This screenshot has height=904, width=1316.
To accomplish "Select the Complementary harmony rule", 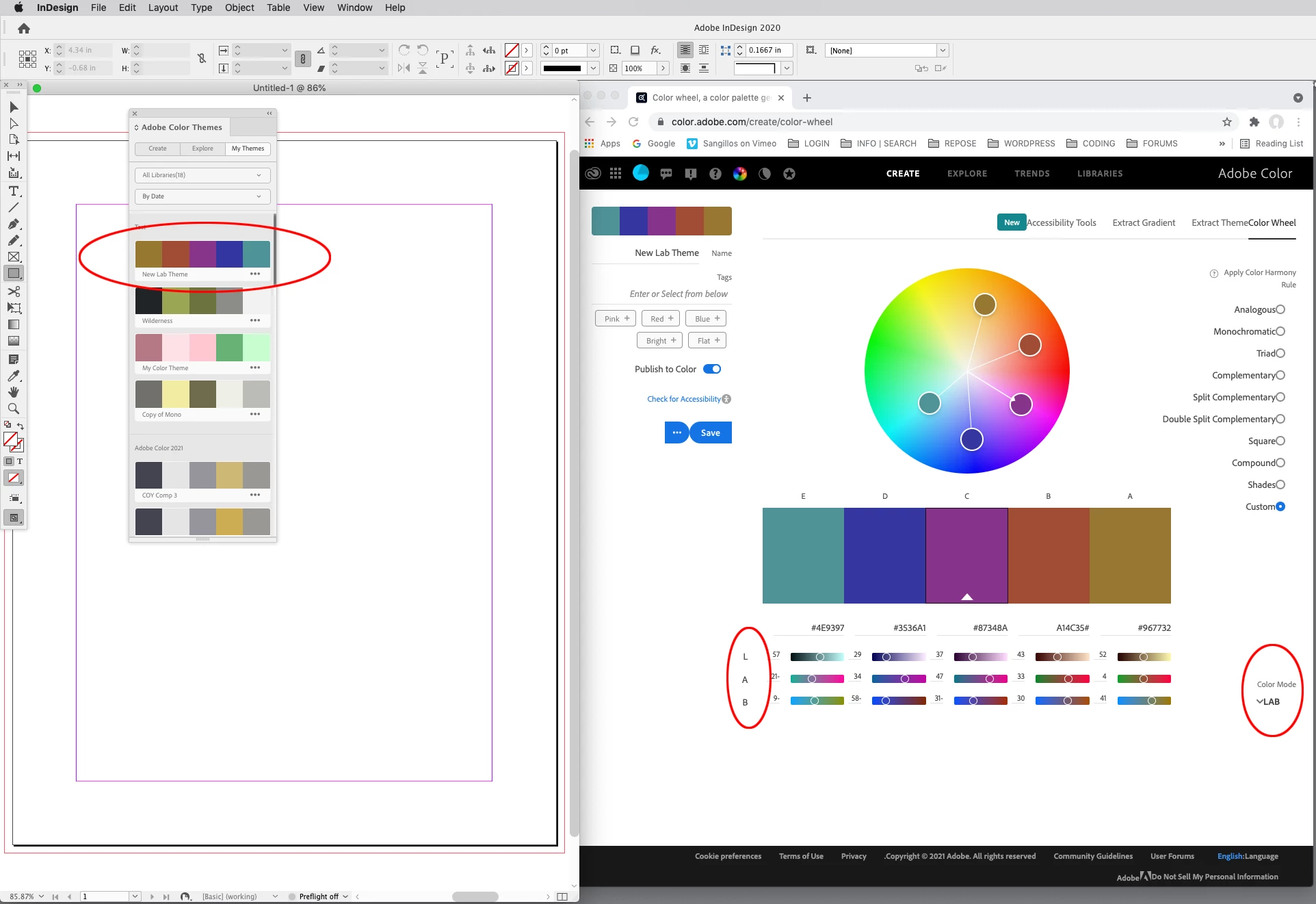I will pyautogui.click(x=1280, y=375).
